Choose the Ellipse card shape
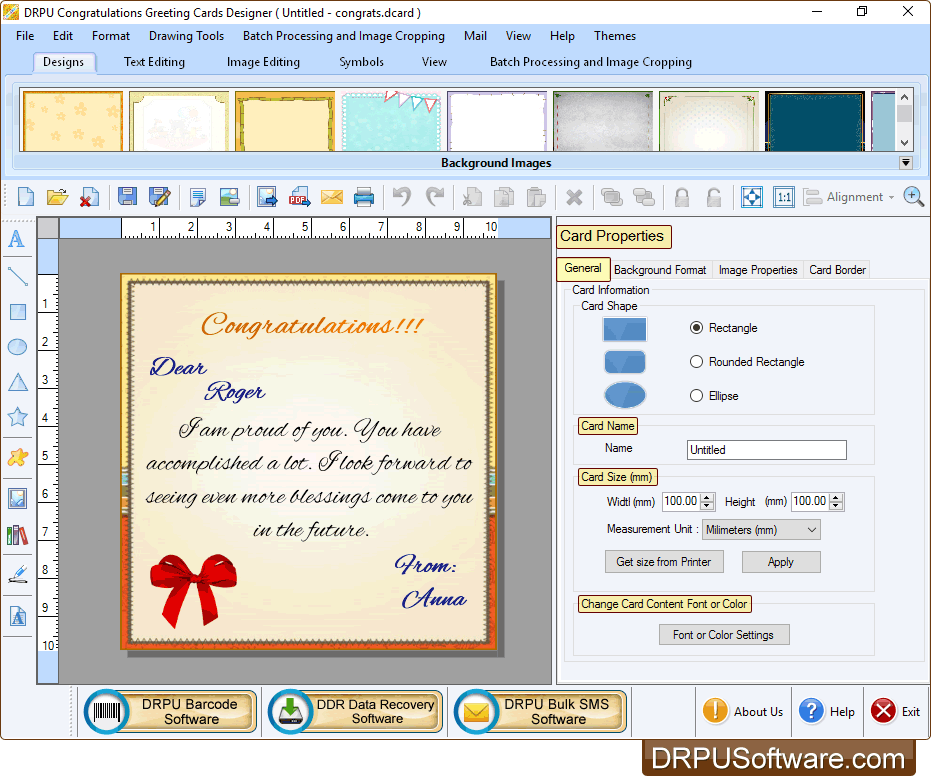931x776 pixels. click(696, 395)
